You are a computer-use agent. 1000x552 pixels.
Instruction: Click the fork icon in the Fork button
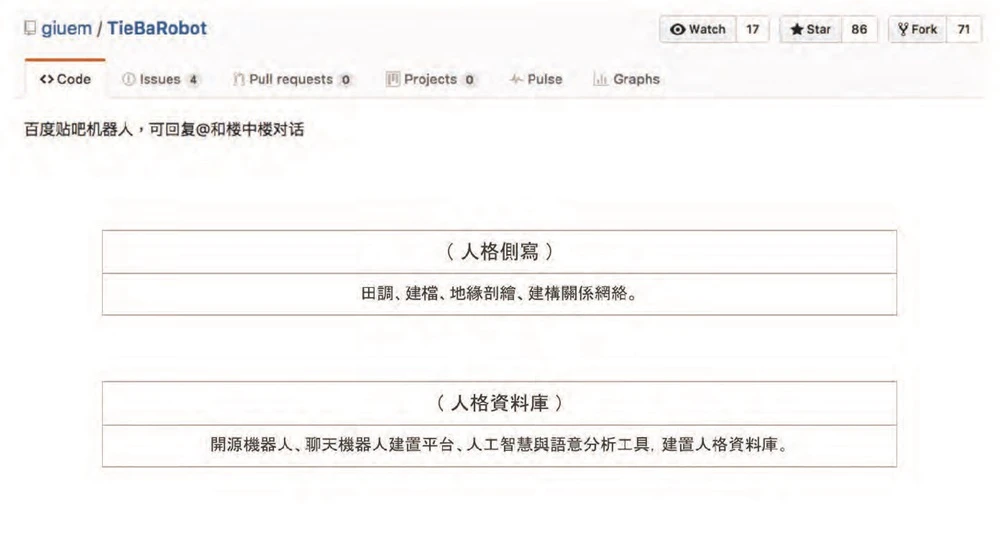pos(901,30)
